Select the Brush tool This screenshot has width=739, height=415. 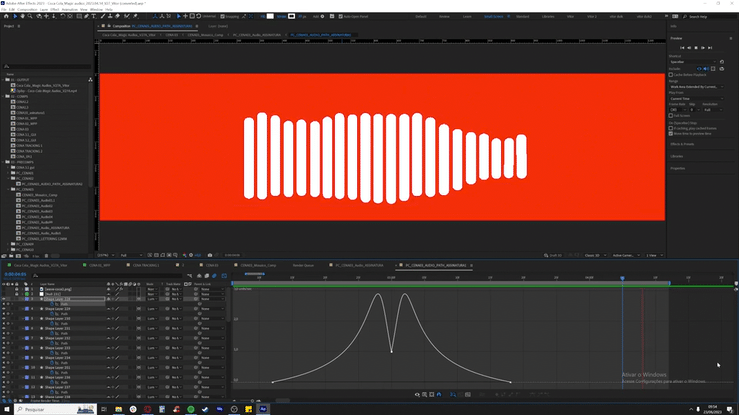click(x=103, y=16)
